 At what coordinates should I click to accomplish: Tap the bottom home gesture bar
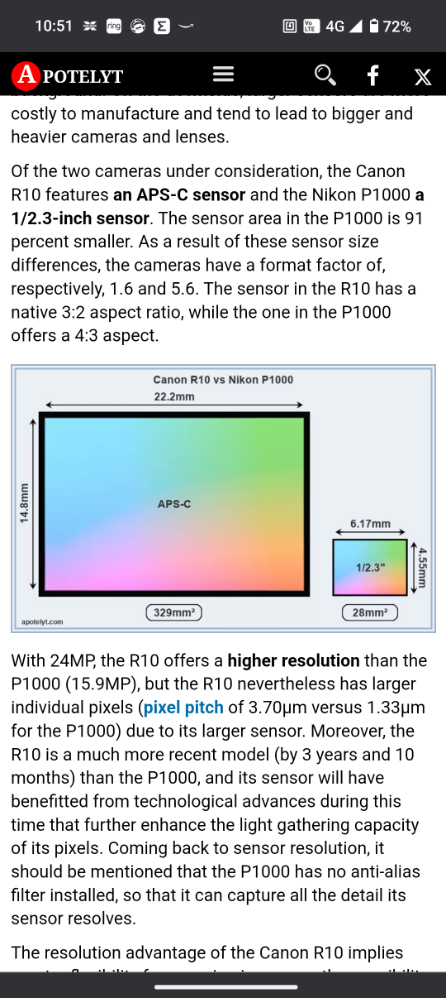tap(223, 987)
